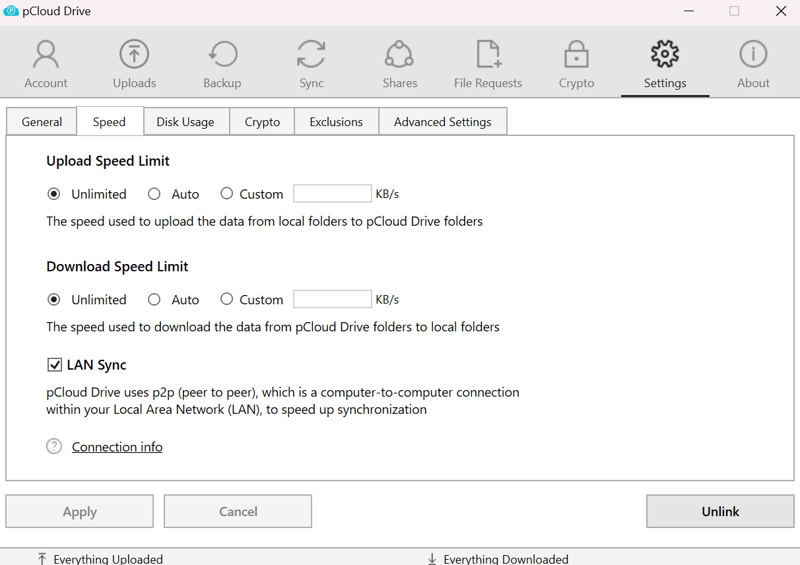800x565 pixels.
Task: Open the Sync section icon
Action: coord(311,54)
